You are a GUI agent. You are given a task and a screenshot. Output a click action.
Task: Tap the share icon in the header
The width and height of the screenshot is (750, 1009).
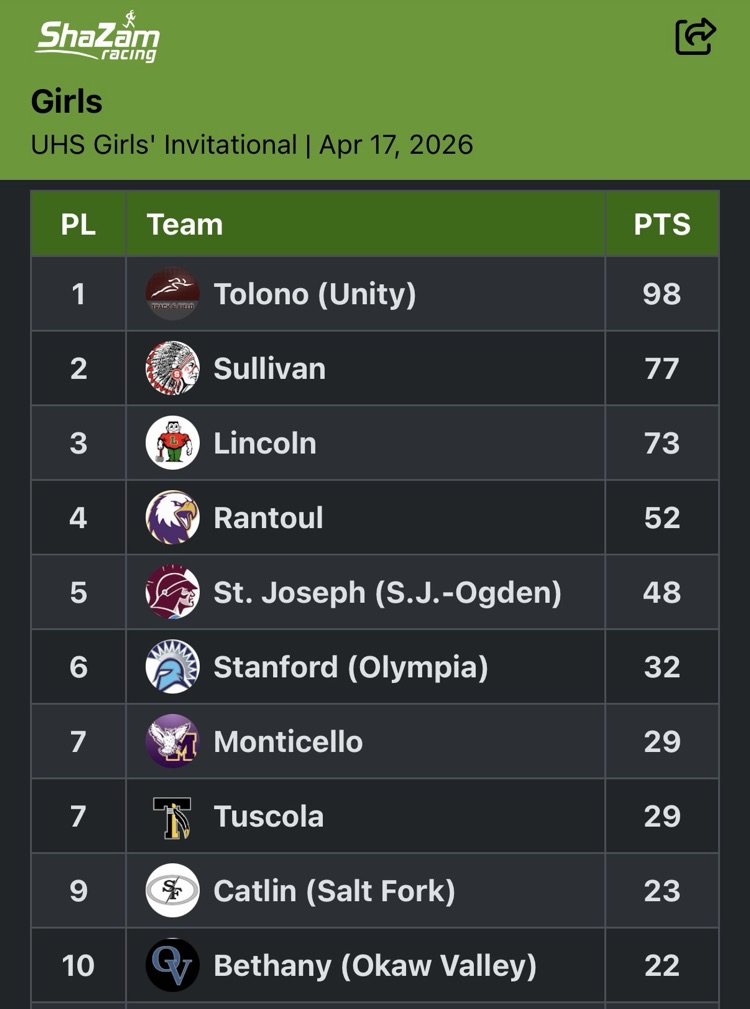(695, 37)
